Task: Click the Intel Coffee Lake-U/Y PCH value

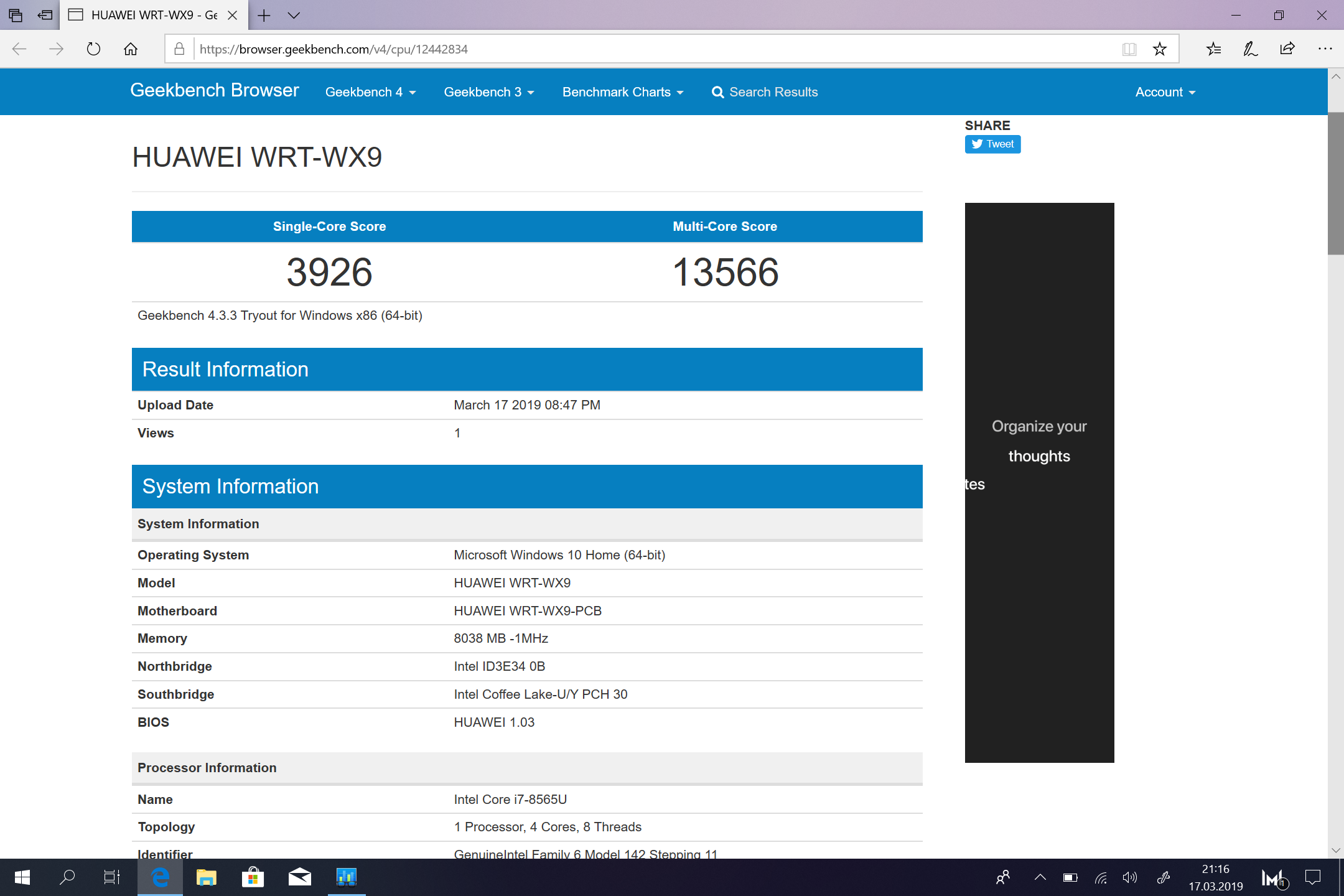Action: tap(541, 694)
